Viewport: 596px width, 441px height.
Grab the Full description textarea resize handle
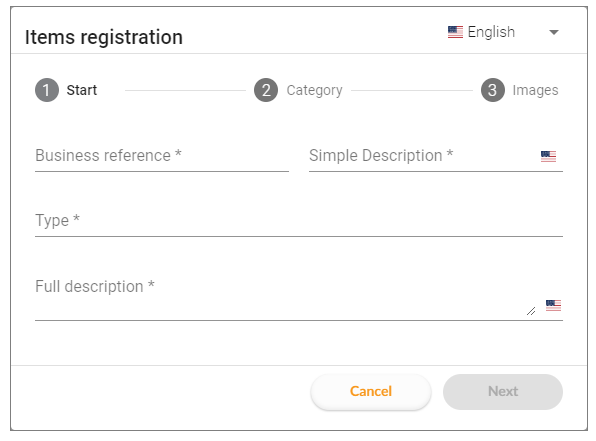point(531,311)
